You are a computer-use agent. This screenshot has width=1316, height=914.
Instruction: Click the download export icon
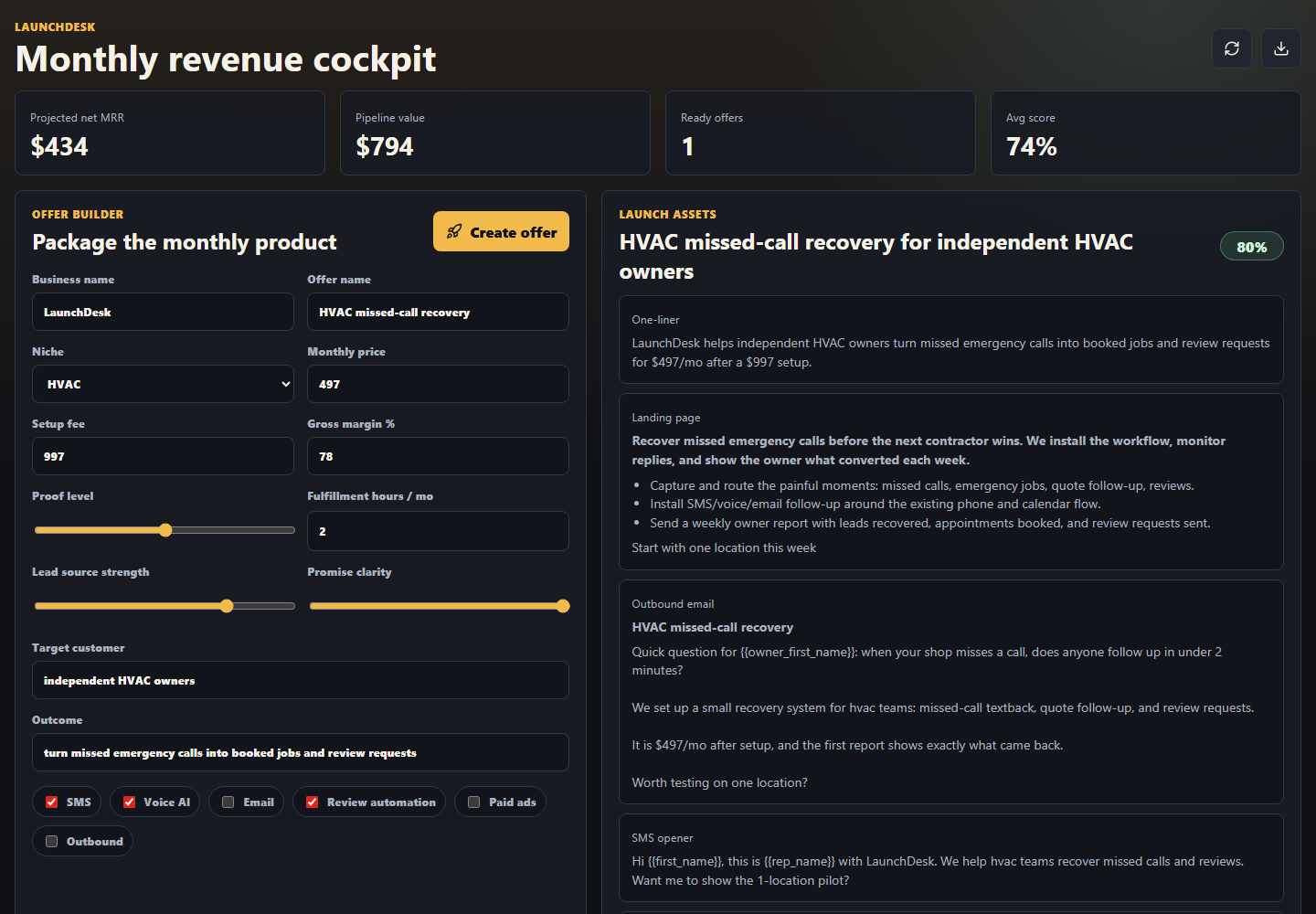pyautogui.click(x=1281, y=48)
